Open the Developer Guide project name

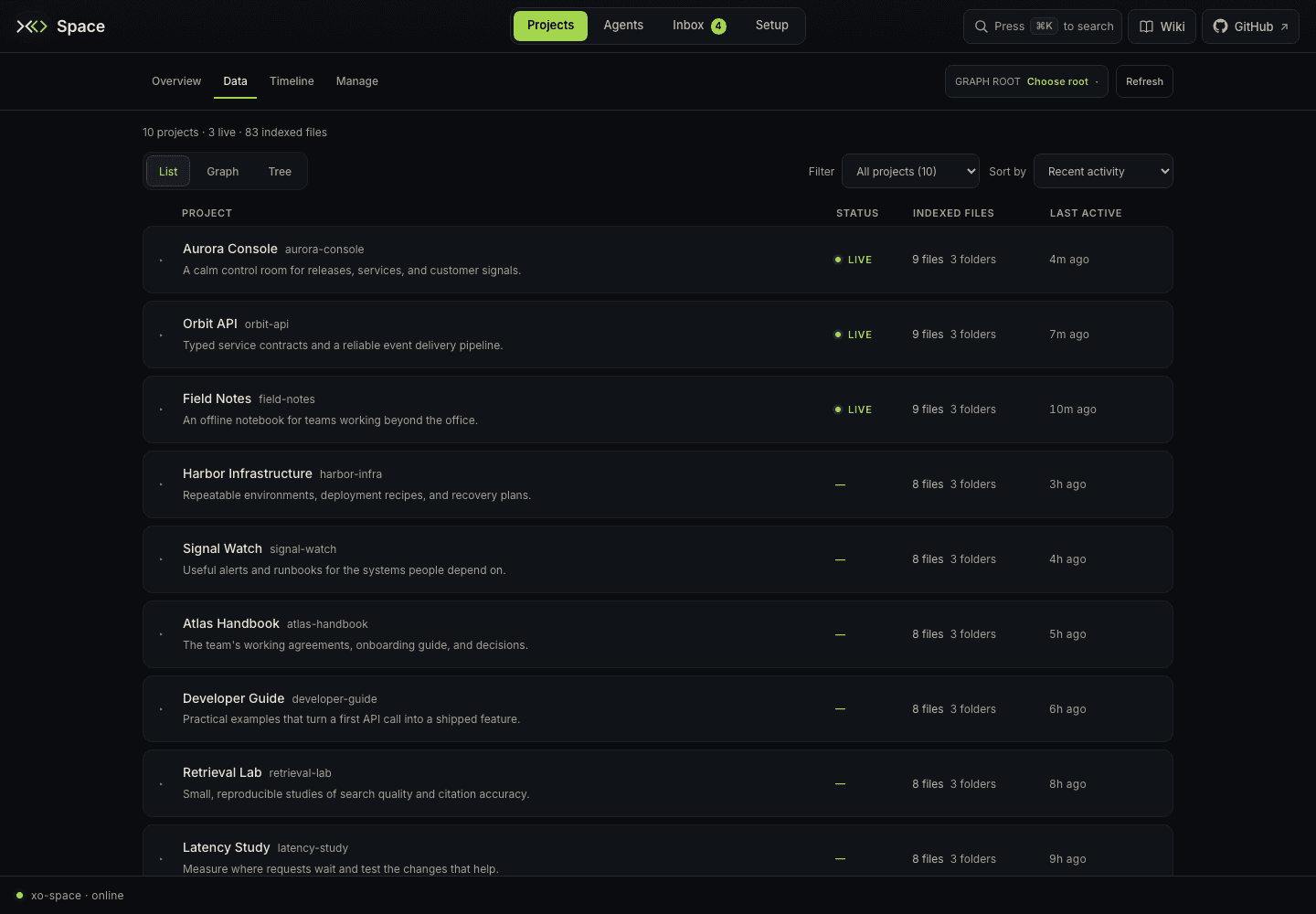[234, 698]
